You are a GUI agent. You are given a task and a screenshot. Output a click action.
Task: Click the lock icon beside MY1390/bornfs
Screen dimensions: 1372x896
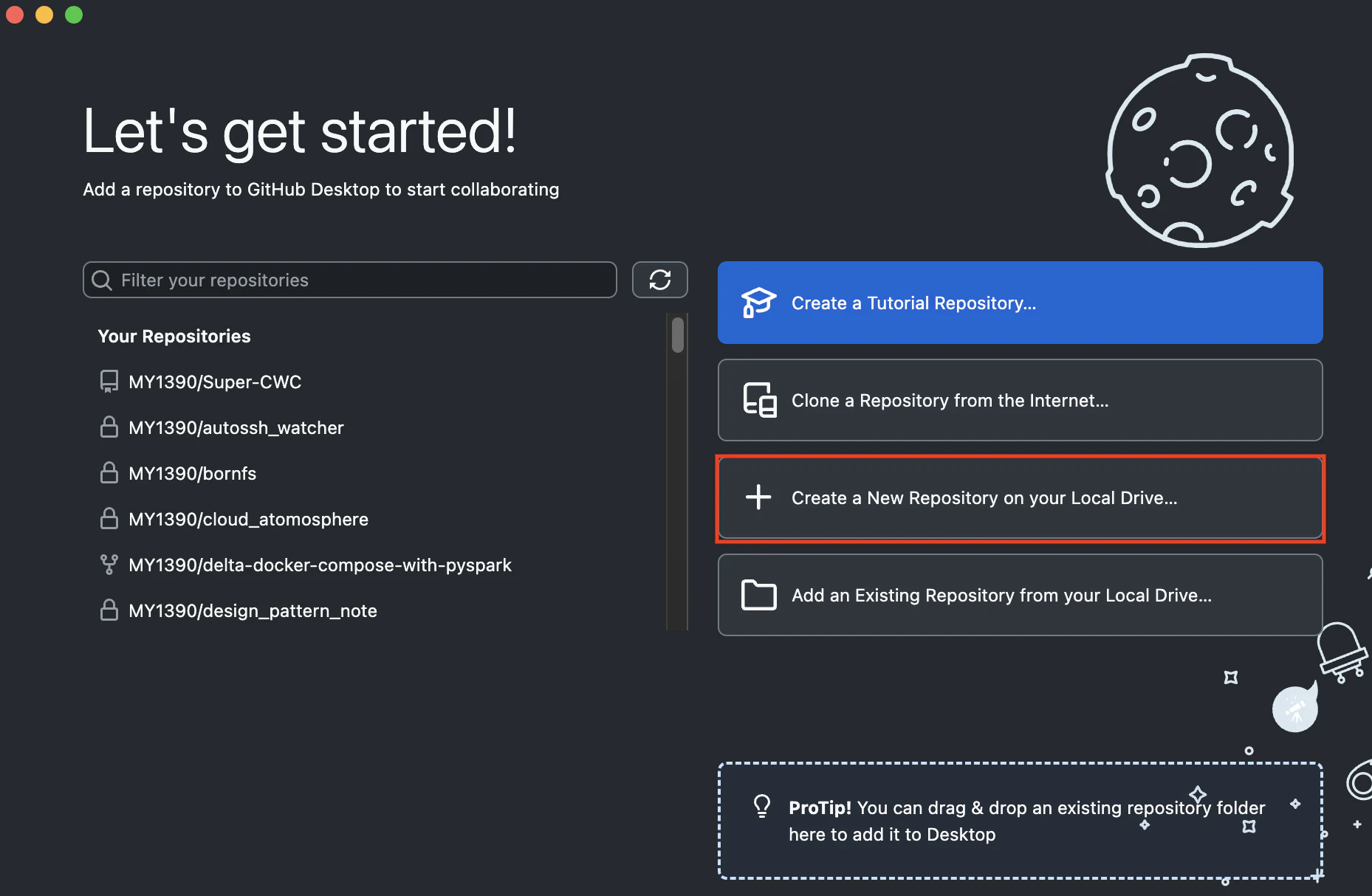(x=109, y=473)
